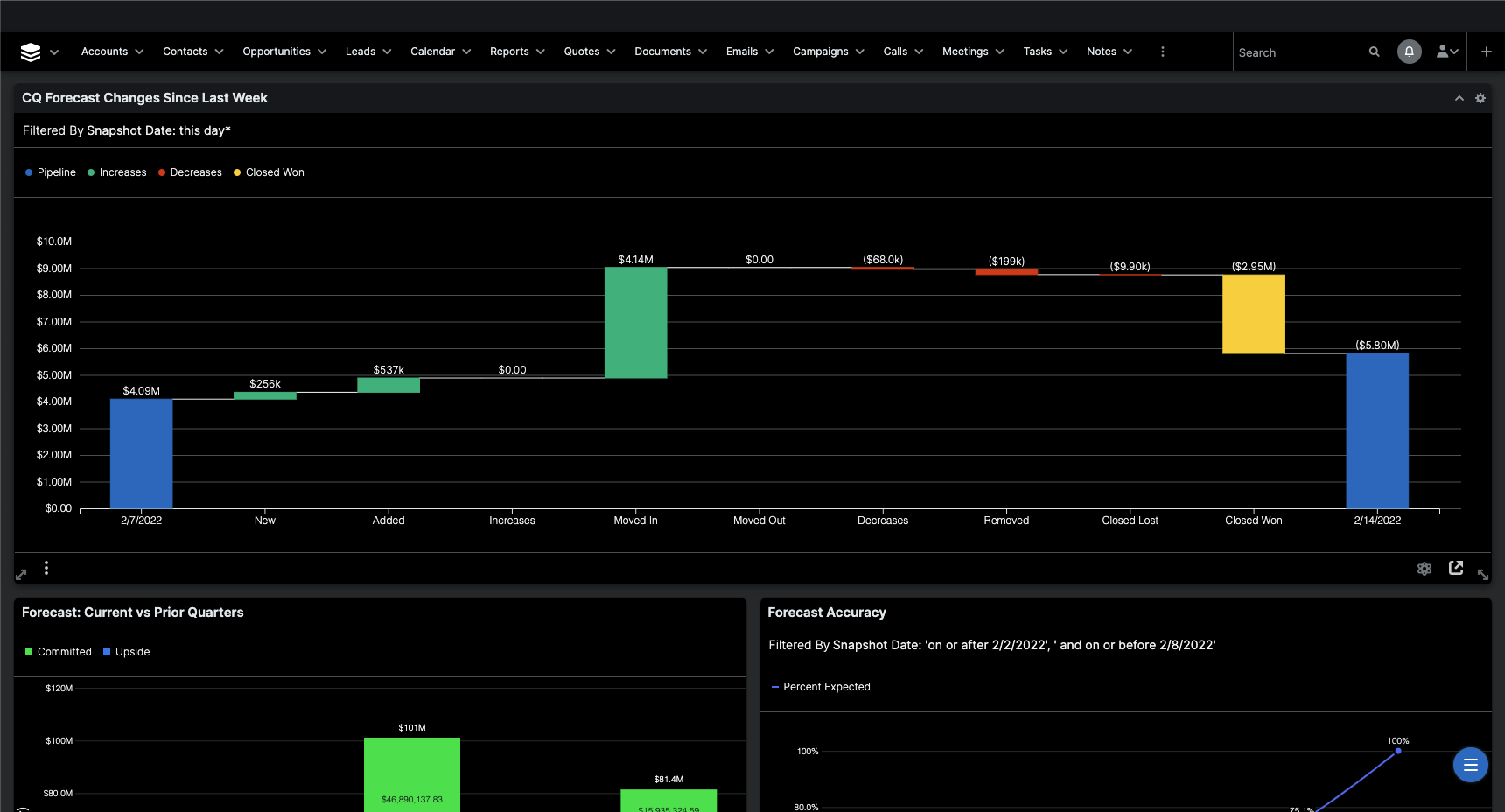This screenshot has width=1505, height=812.
Task: Open the vertical three-dot chart options
Action: pyautogui.click(x=46, y=568)
